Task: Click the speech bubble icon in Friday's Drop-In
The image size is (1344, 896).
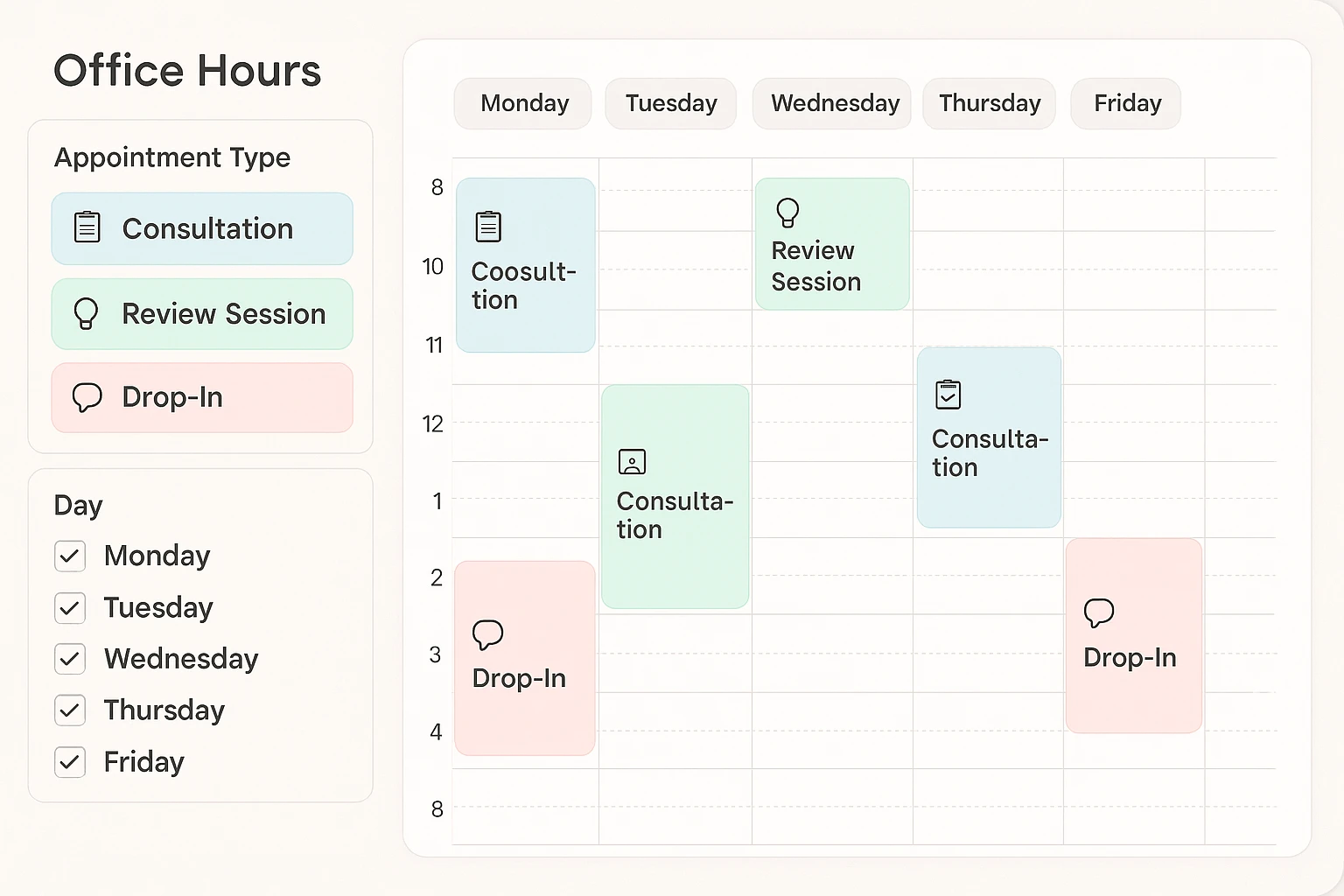Action: [1099, 612]
